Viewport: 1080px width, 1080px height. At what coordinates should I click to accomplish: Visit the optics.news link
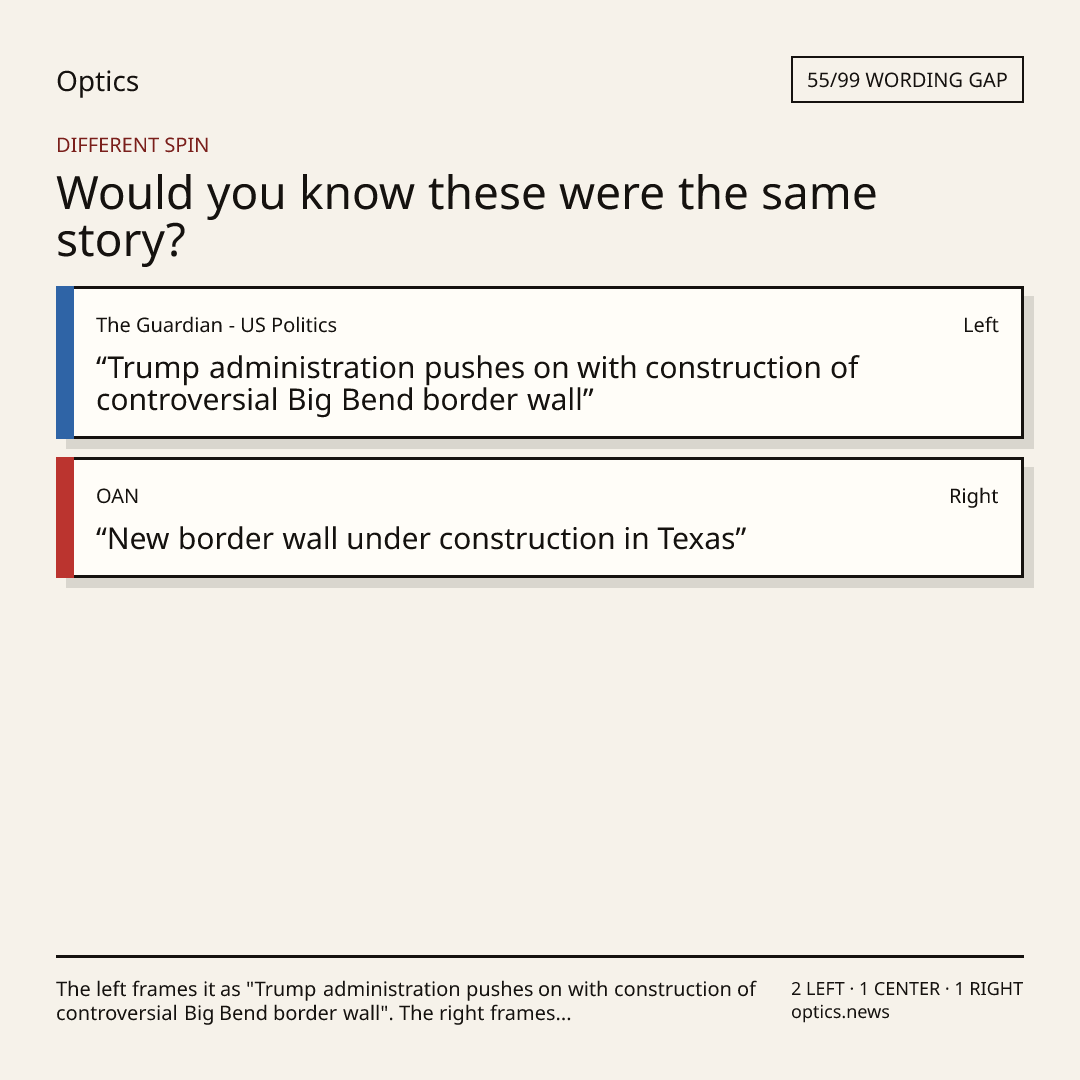click(x=840, y=1012)
